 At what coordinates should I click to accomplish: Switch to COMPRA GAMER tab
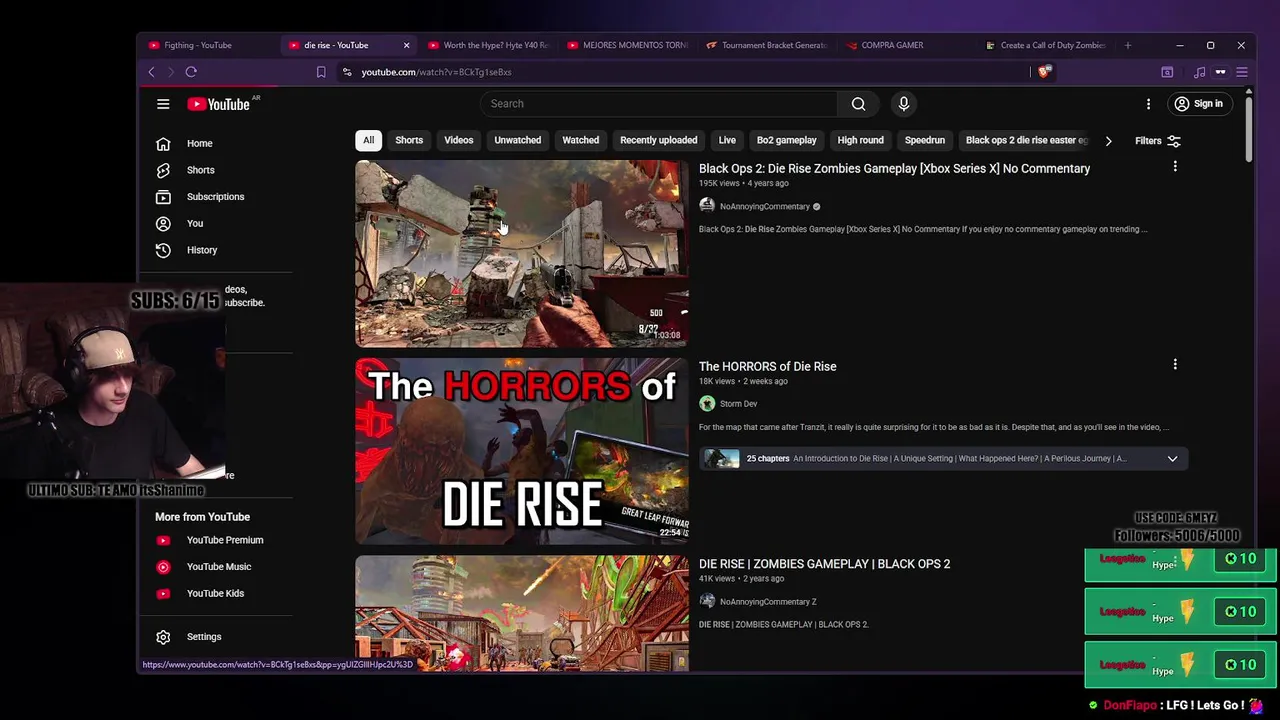click(x=906, y=45)
